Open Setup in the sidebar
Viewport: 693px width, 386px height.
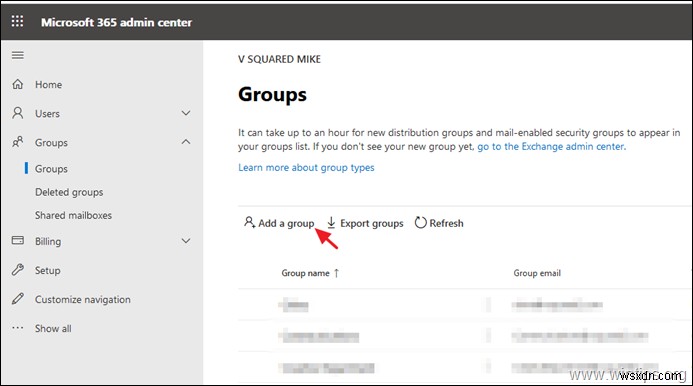click(48, 270)
